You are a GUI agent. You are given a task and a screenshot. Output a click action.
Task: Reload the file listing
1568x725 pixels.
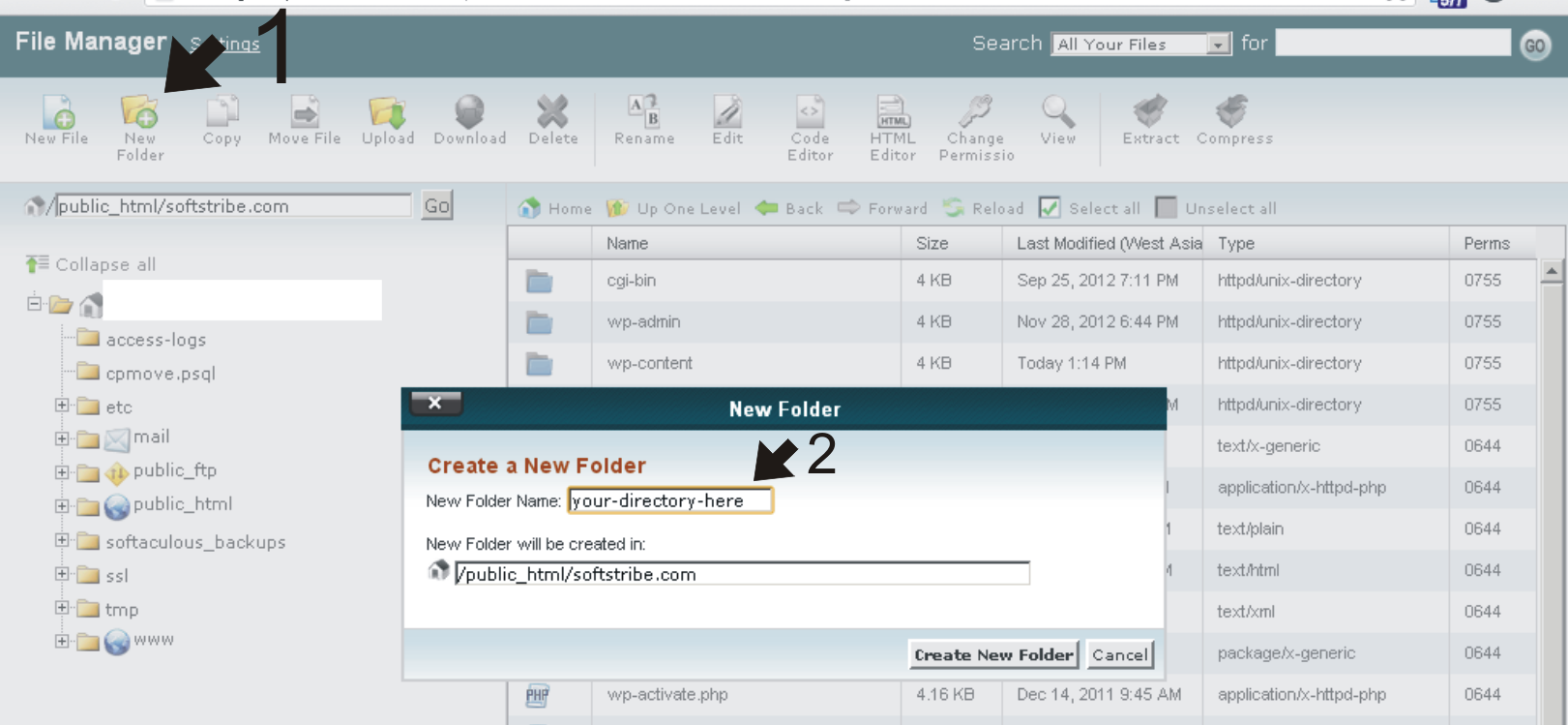(x=983, y=208)
